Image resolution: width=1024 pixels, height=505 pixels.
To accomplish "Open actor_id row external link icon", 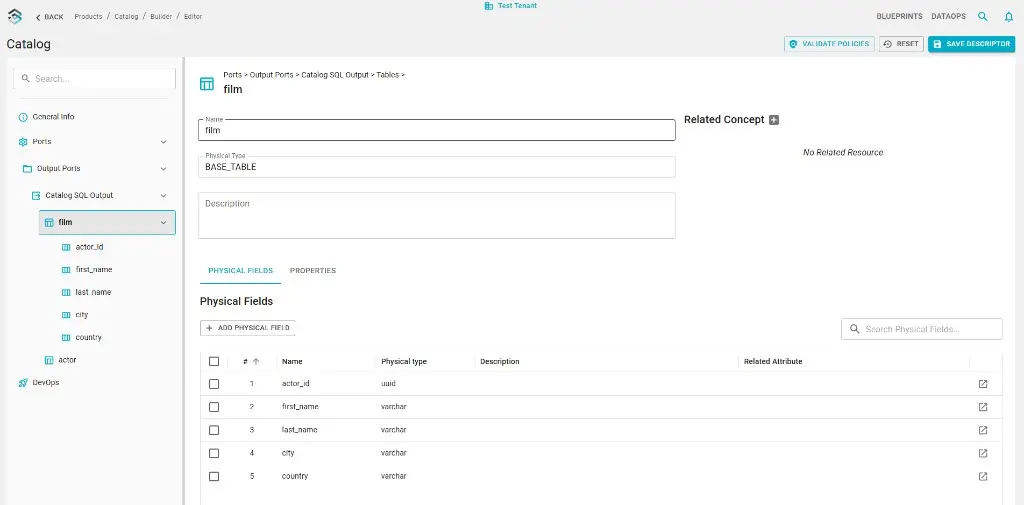I will point(983,384).
